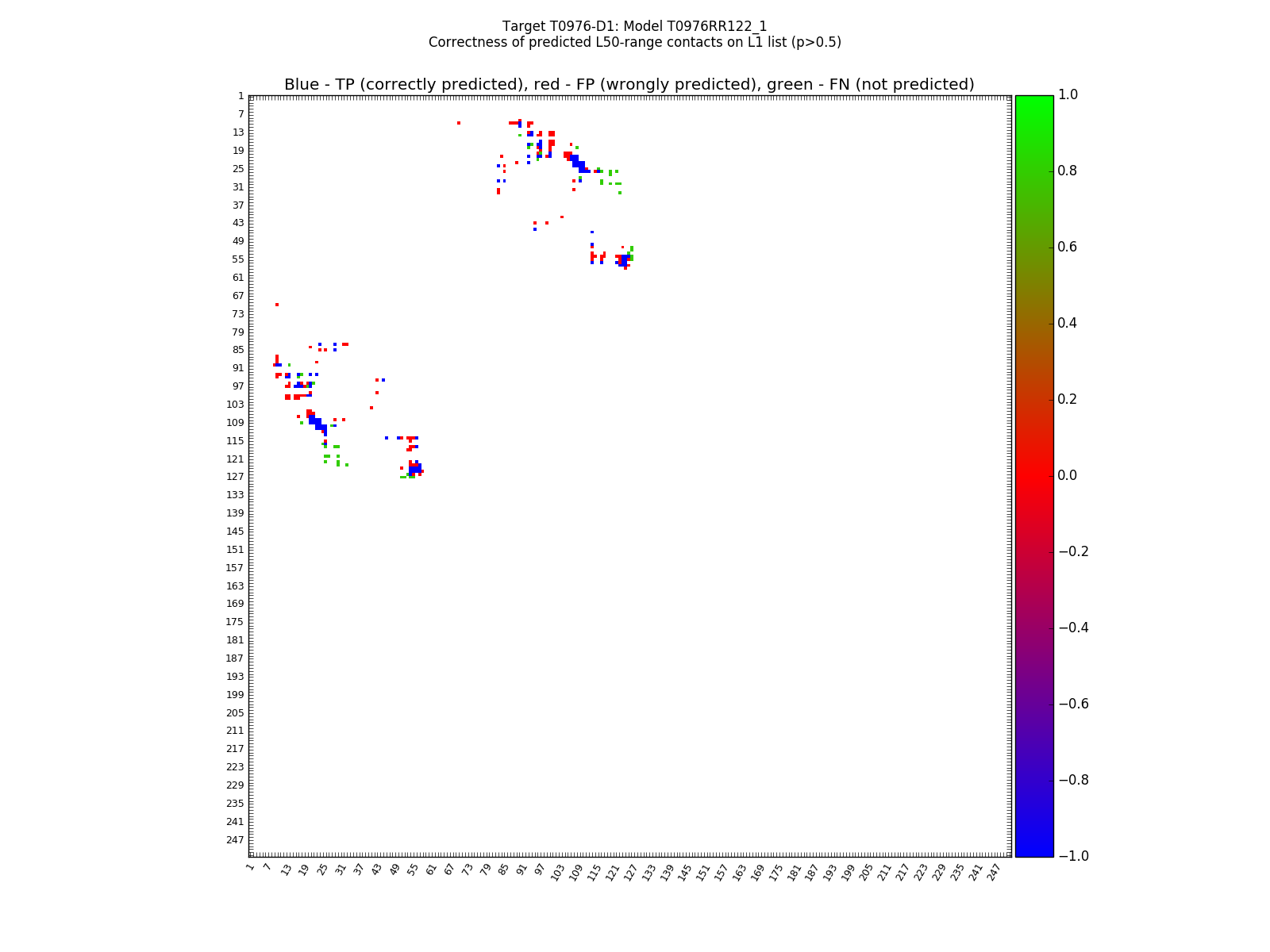Click the colorbar tick label 0.0

(x=1068, y=476)
